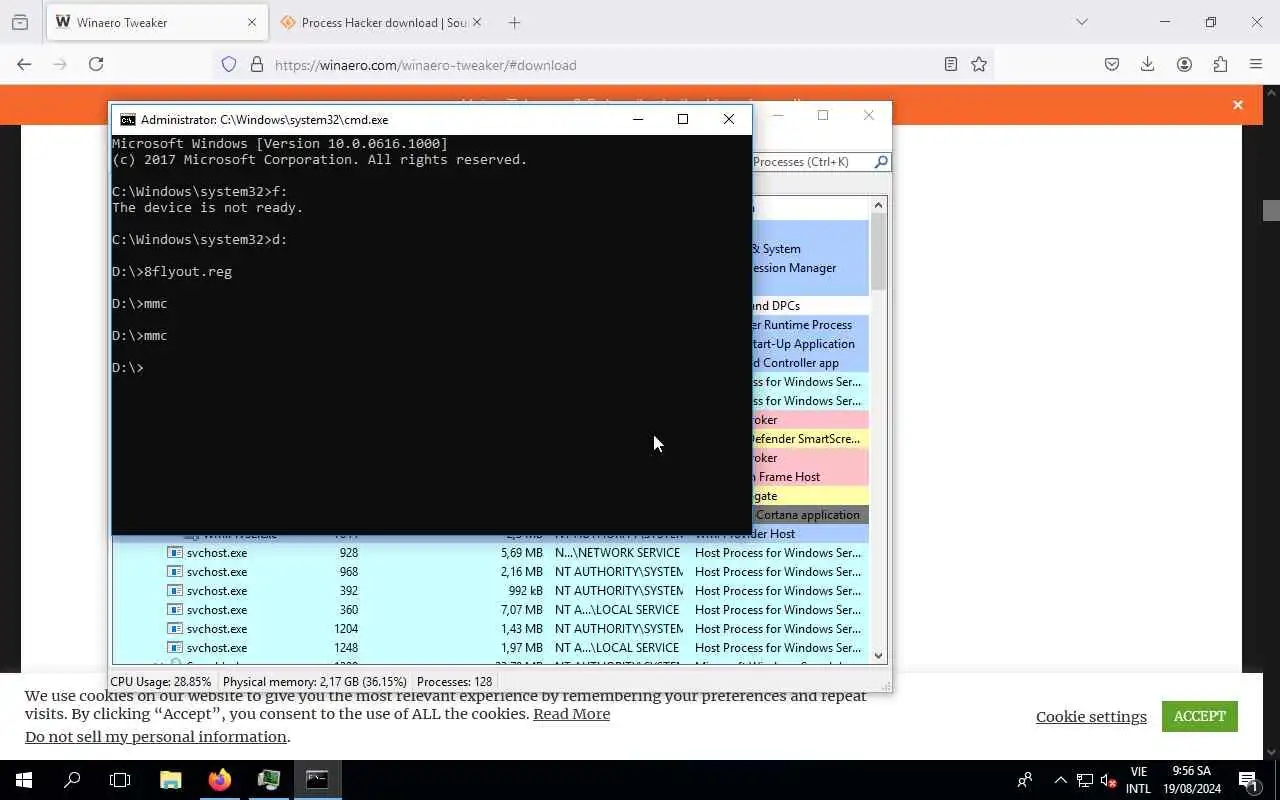Open the notification center icon

pos(1248,780)
